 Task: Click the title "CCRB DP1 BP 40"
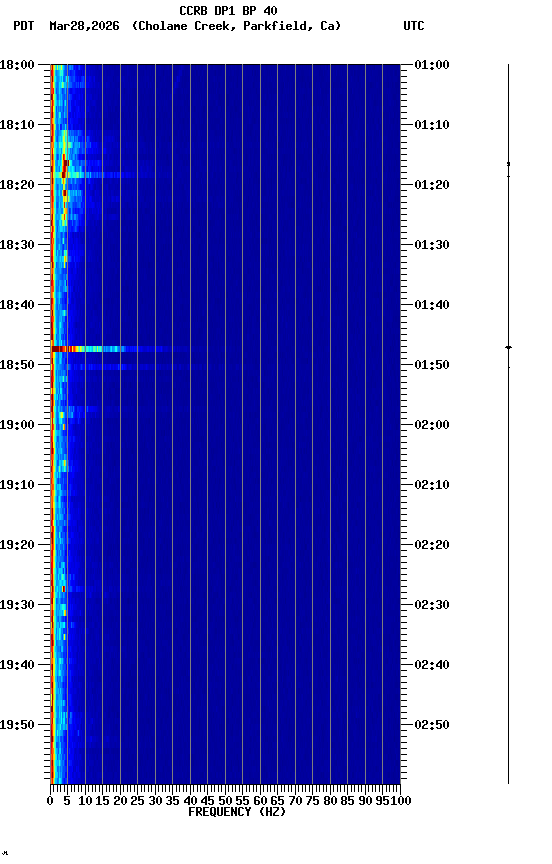pyautogui.click(x=228, y=10)
